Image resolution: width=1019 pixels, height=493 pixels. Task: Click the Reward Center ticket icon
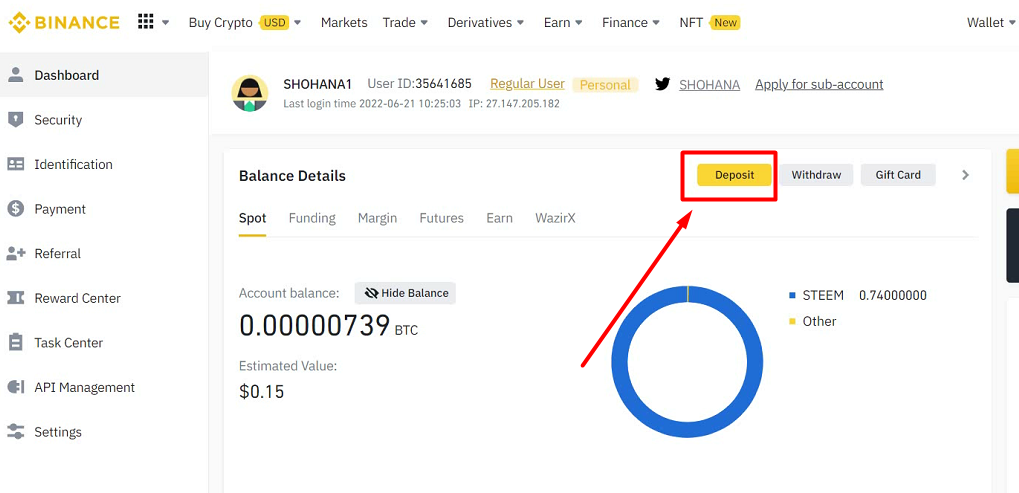pyautogui.click(x=16, y=298)
